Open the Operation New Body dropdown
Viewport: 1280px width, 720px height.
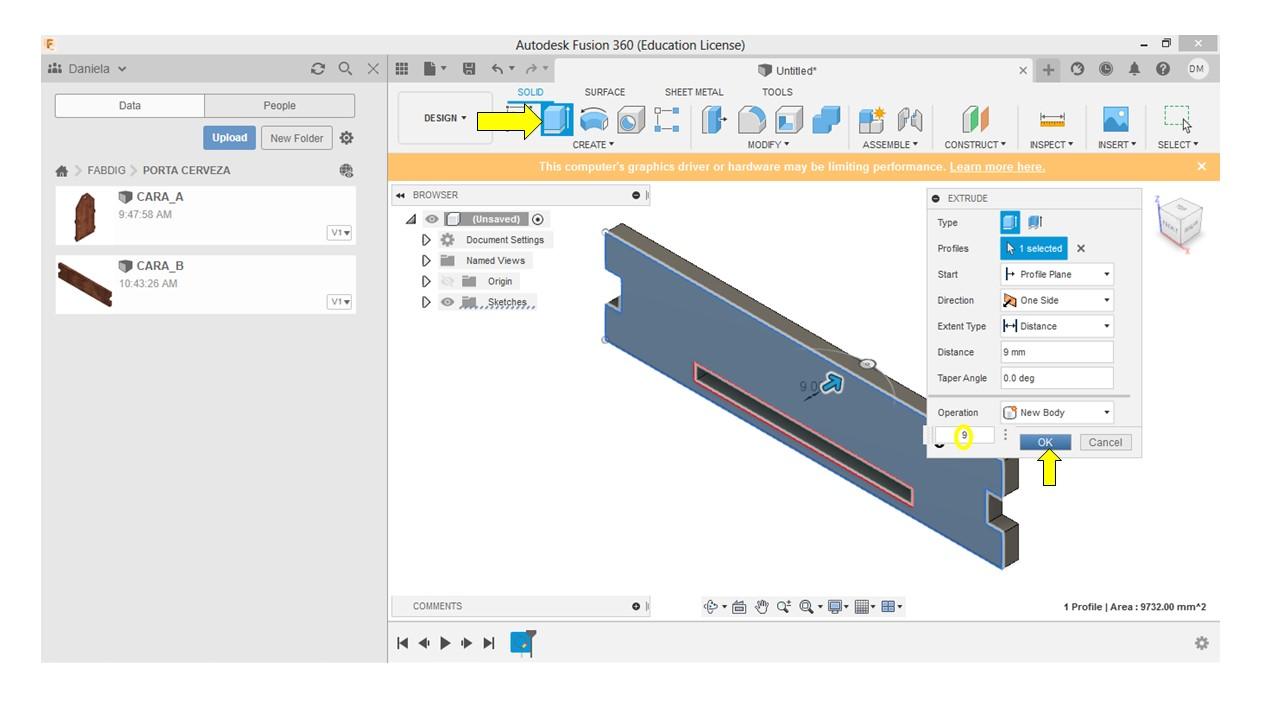(1057, 412)
